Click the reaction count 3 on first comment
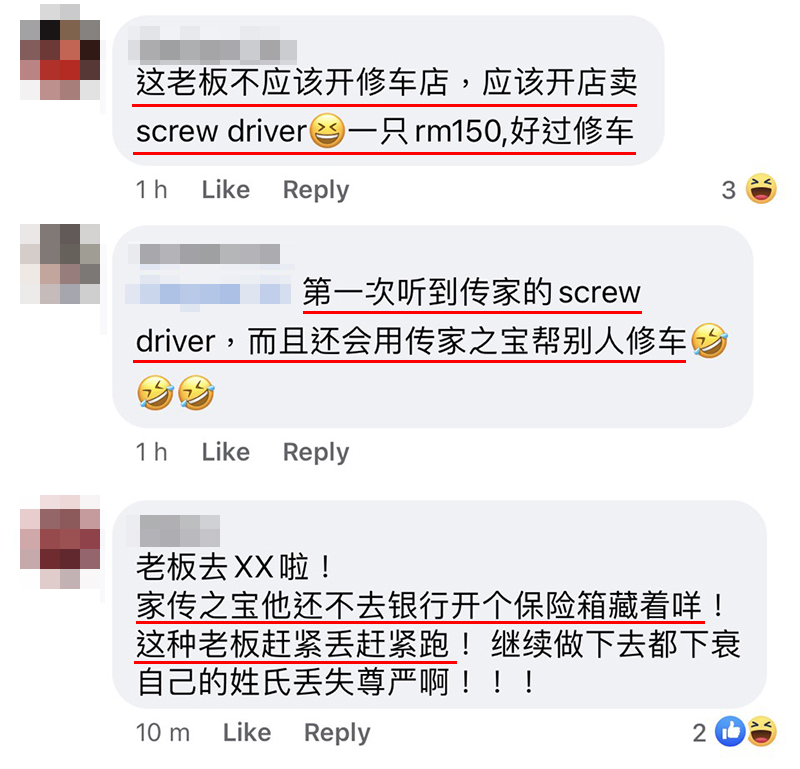 729,190
